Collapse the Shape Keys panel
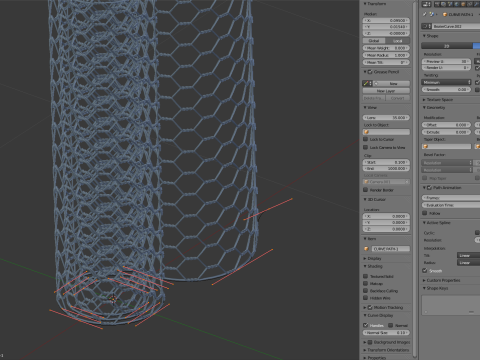Image resolution: width=480 pixels, height=360 pixels. point(424,288)
